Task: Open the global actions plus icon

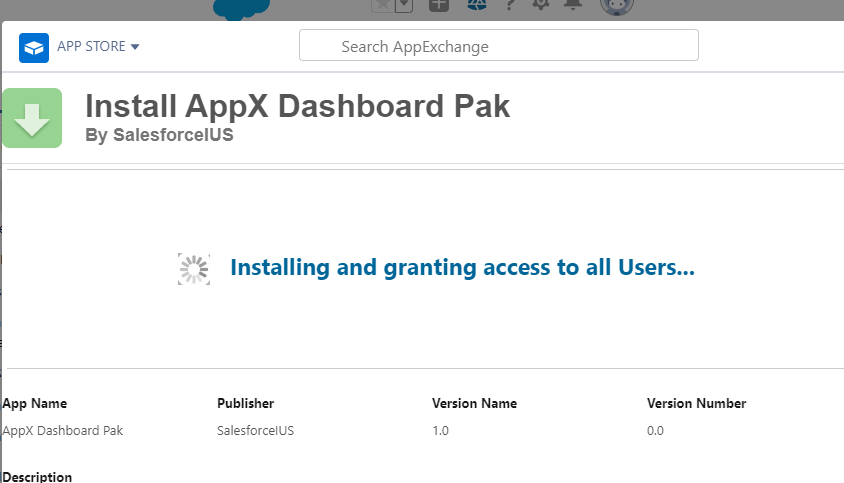Action: (439, 5)
